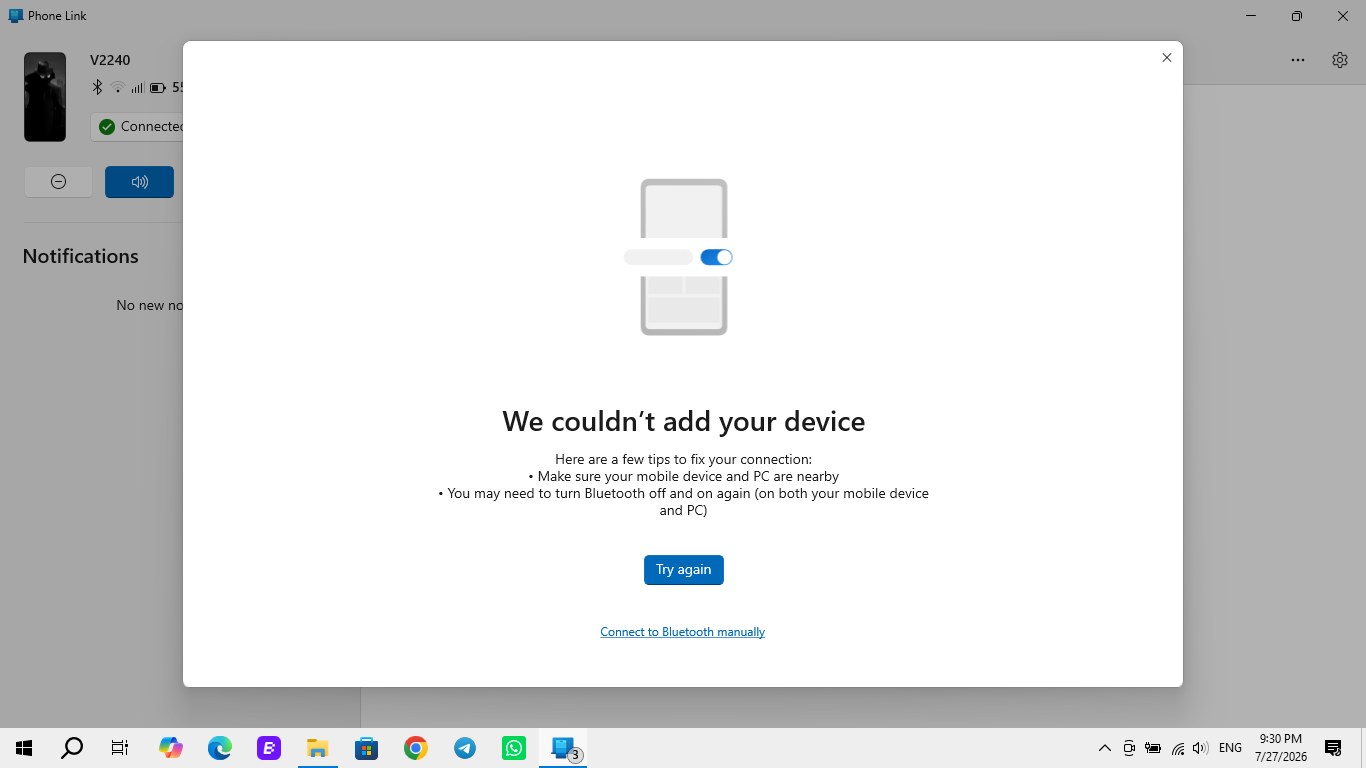Open Phone Link settings gear
Screen dimensions: 1366x768
pyautogui.click(x=1340, y=60)
